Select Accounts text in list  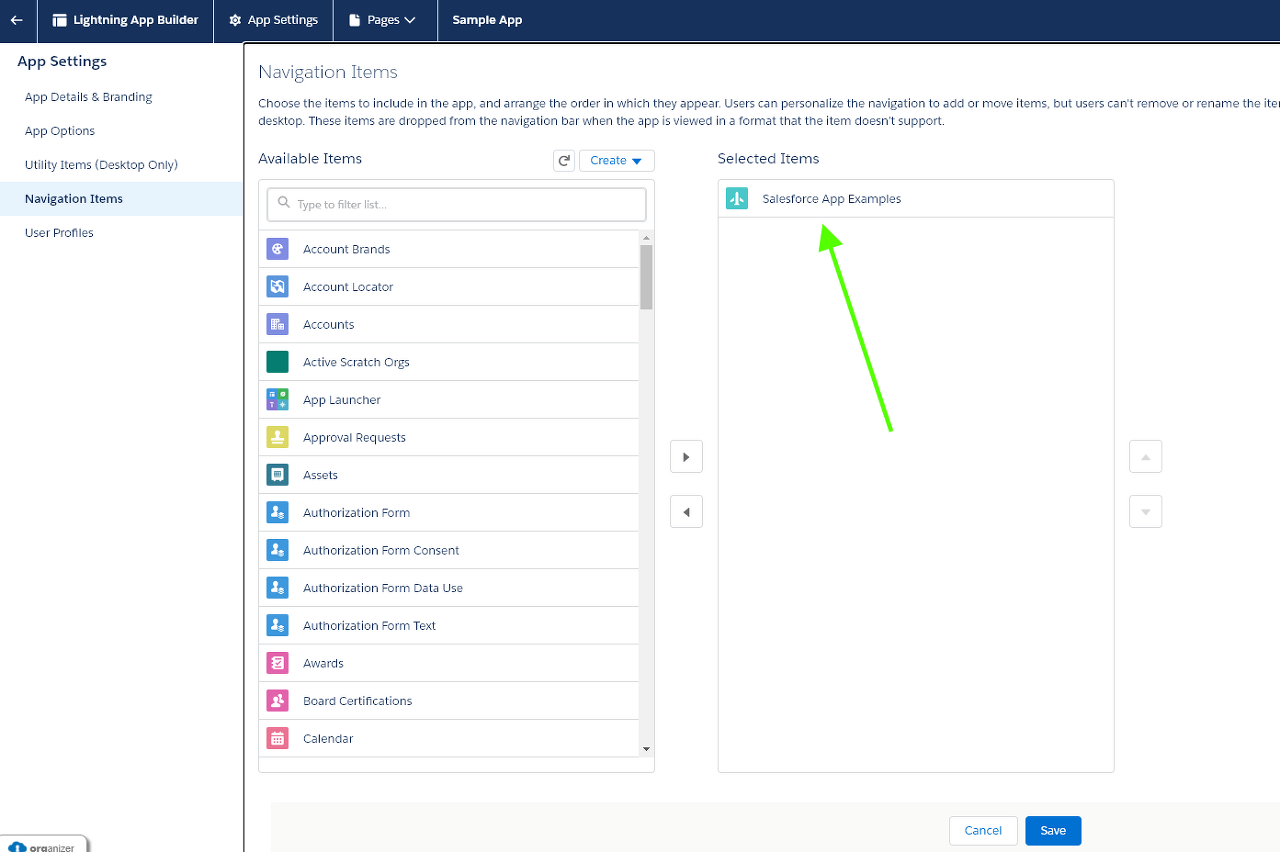(x=328, y=324)
